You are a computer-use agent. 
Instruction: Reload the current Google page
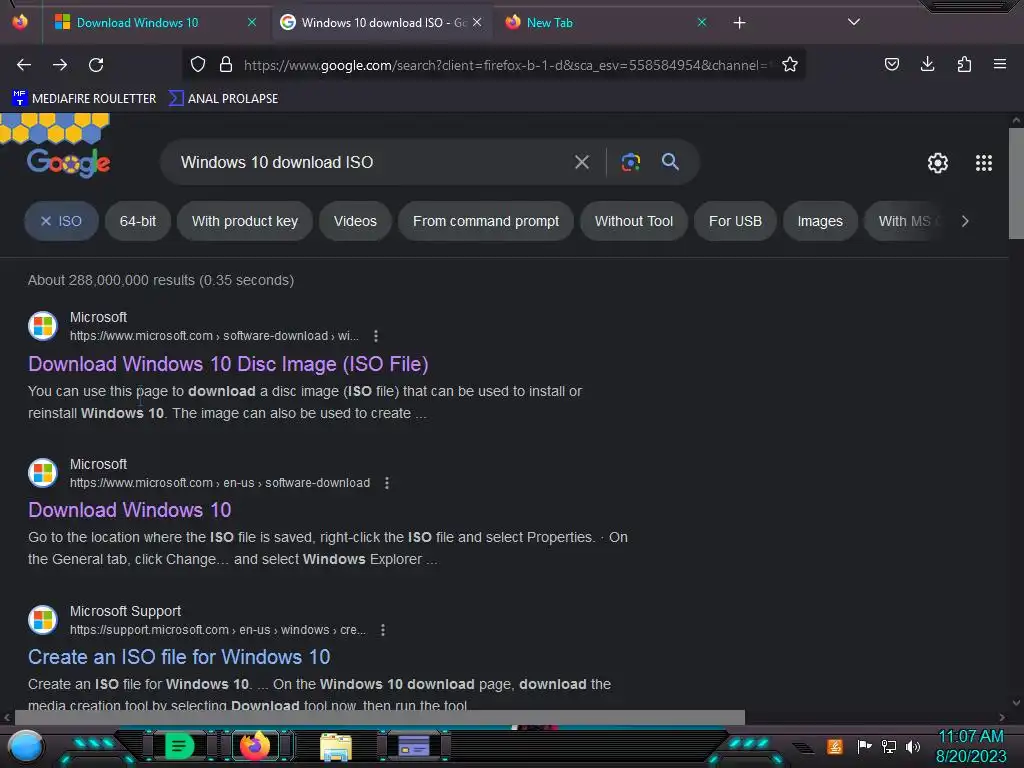pos(96,65)
